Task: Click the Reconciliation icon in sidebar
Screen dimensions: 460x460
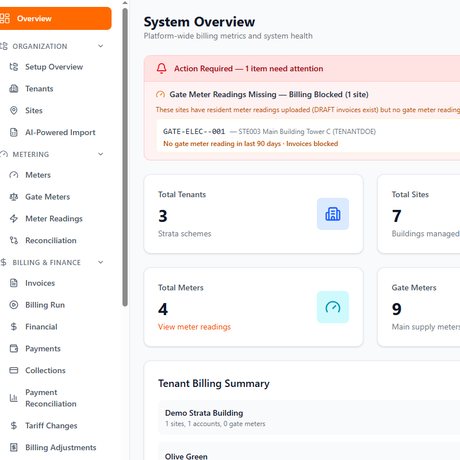Action: point(14,240)
